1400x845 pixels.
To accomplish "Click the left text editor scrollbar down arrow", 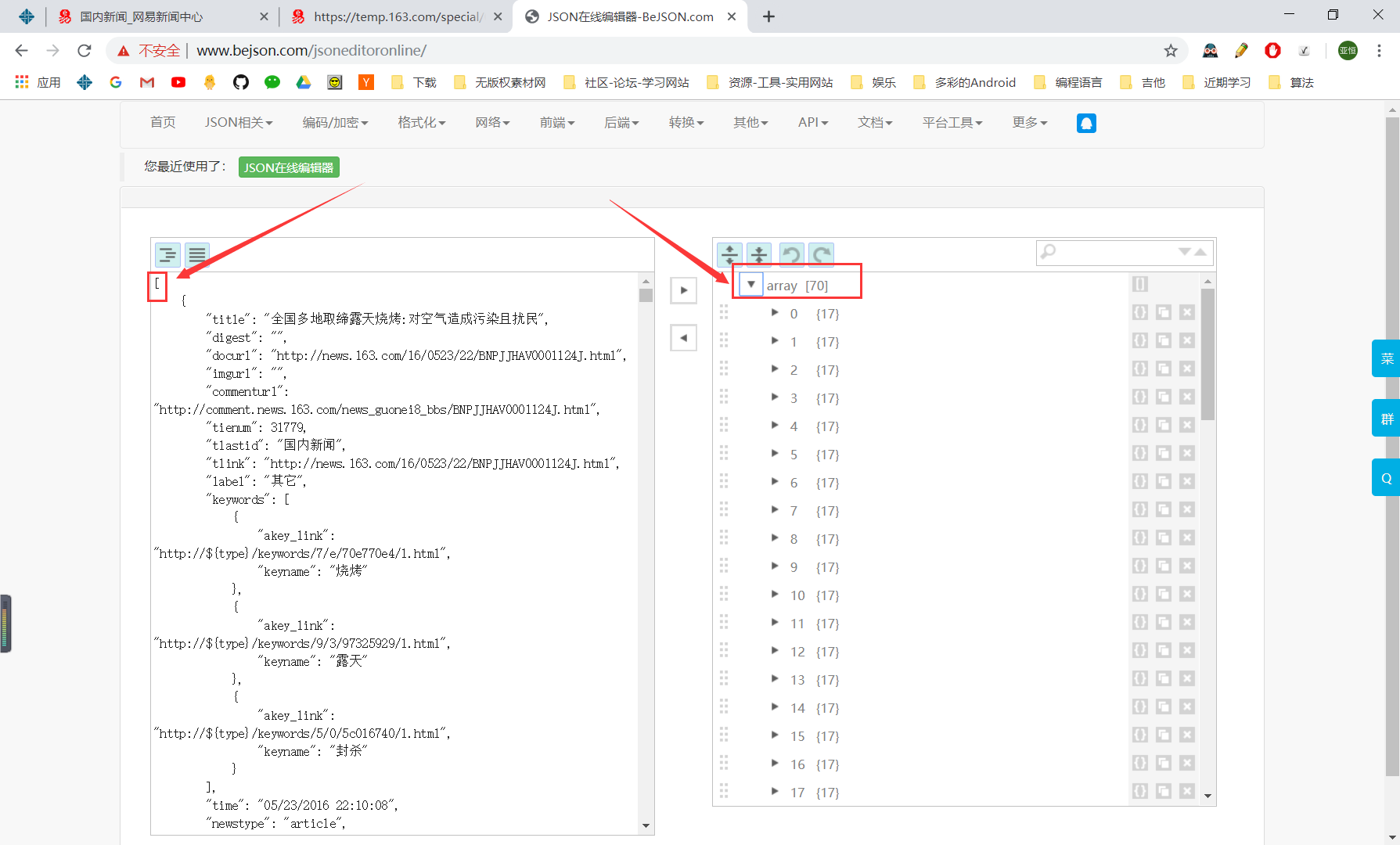I will click(x=646, y=825).
